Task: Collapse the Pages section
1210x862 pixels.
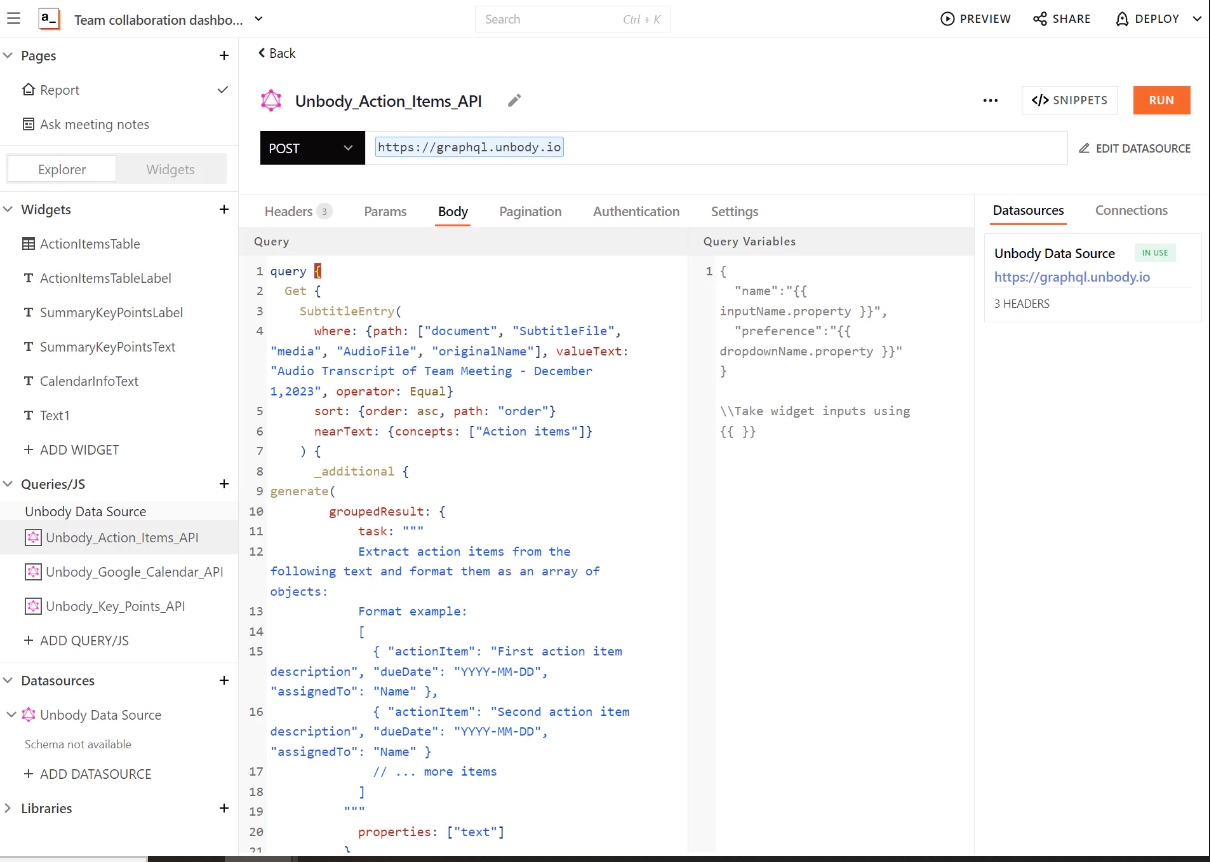Action: [x=9, y=56]
